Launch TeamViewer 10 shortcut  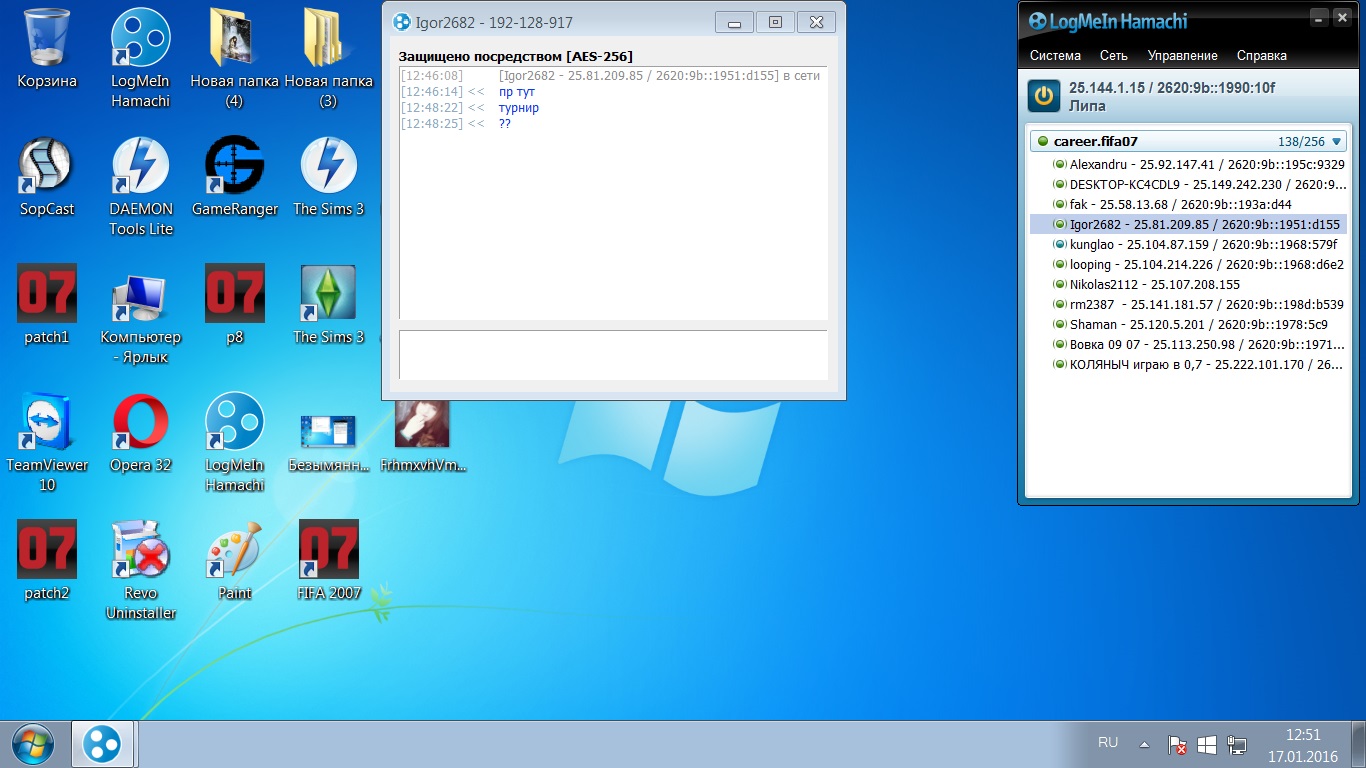tap(47, 443)
